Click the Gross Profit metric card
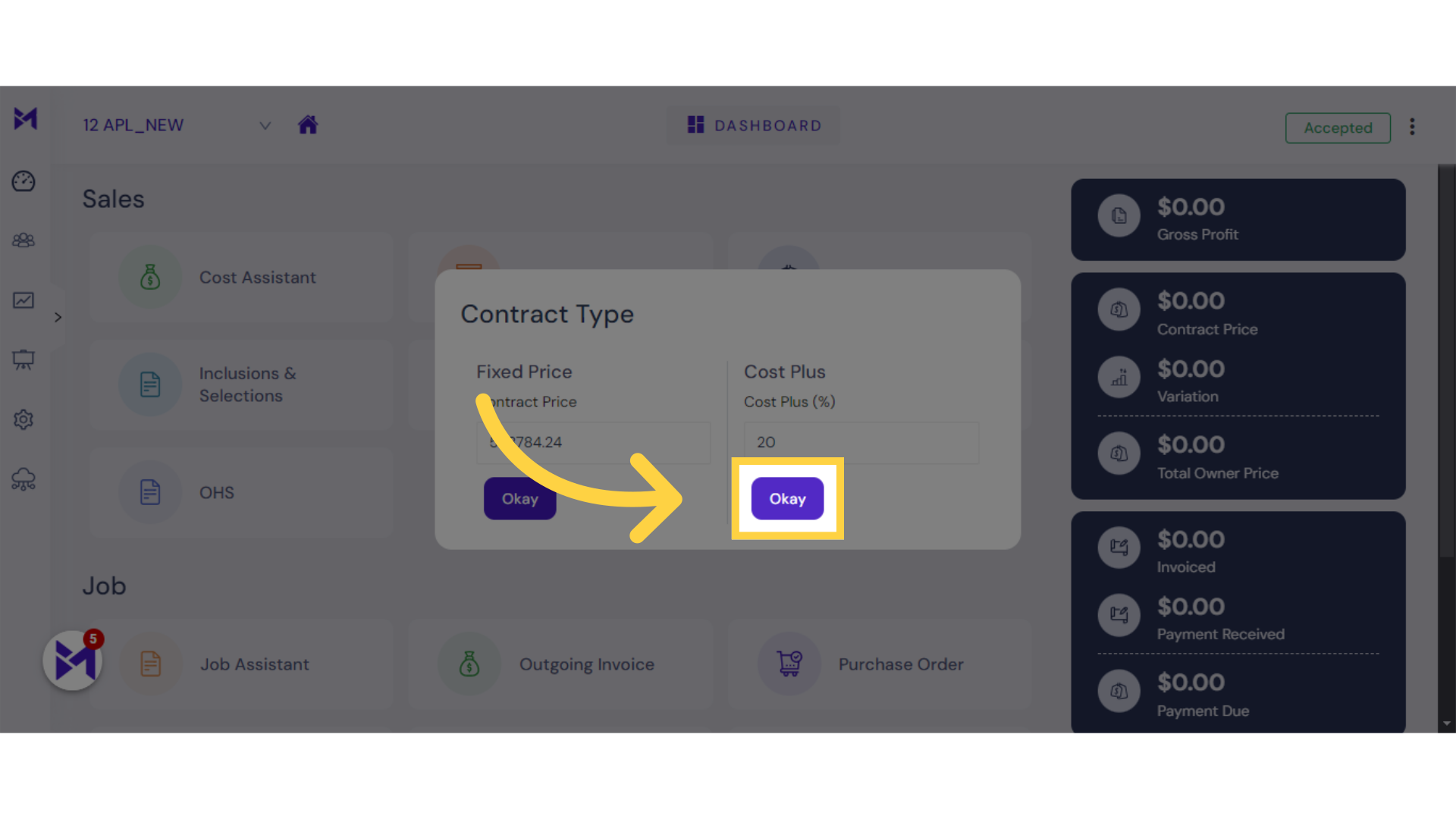 click(x=1240, y=219)
